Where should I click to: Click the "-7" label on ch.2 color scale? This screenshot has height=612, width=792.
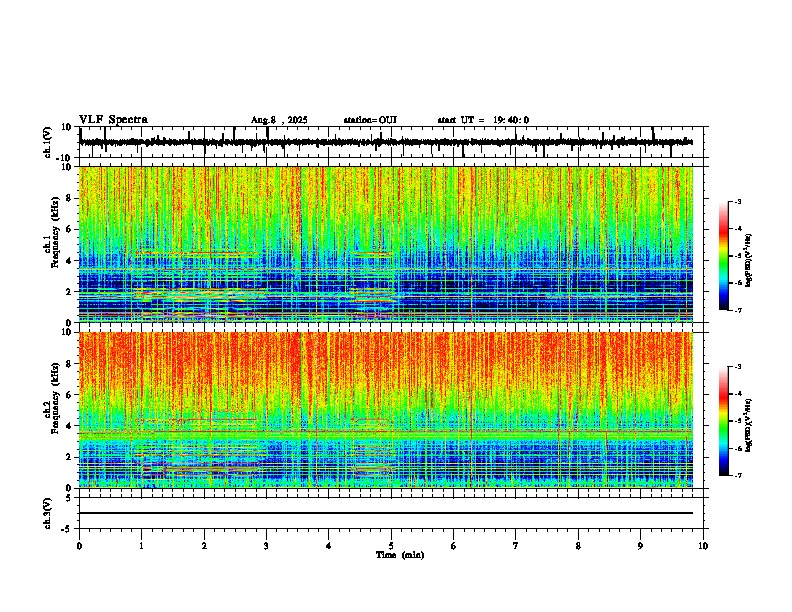tap(737, 475)
